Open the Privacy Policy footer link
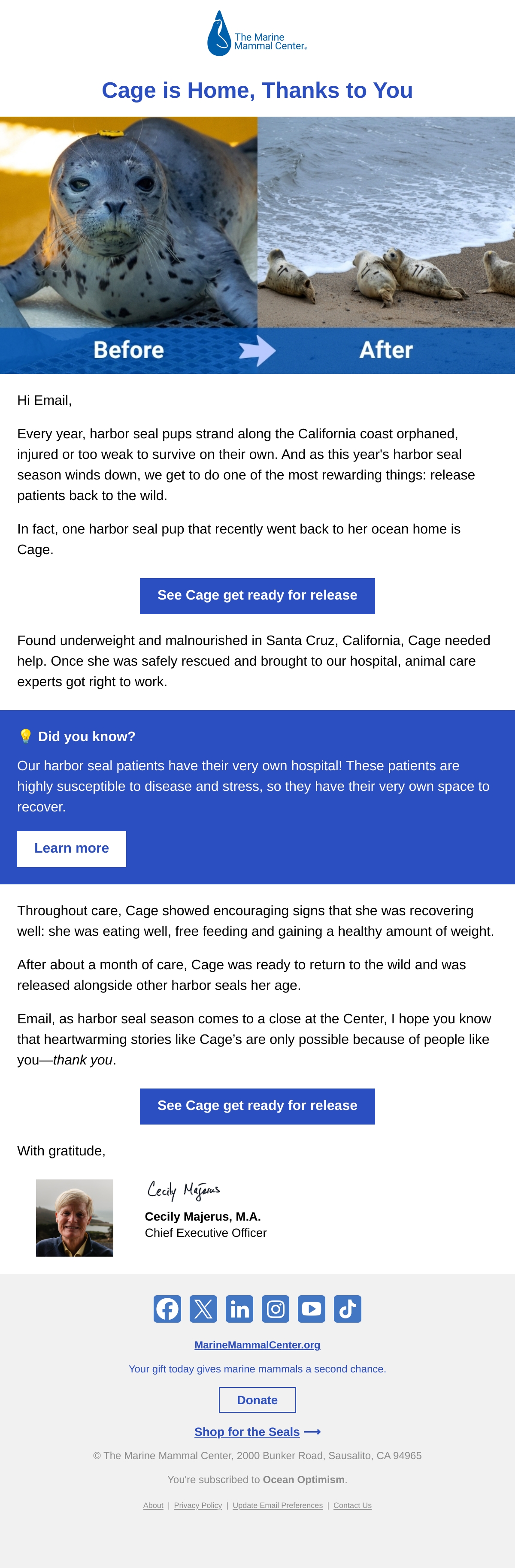The image size is (515, 1568). [198, 1505]
